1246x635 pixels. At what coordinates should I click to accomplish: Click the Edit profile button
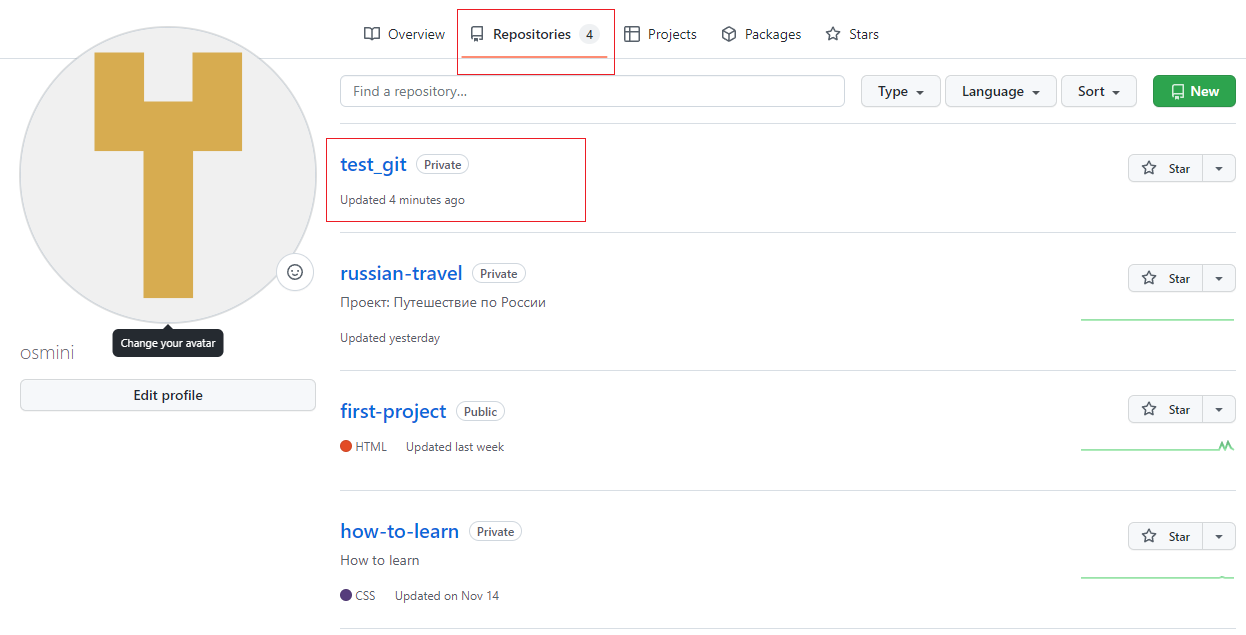point(168,395)
